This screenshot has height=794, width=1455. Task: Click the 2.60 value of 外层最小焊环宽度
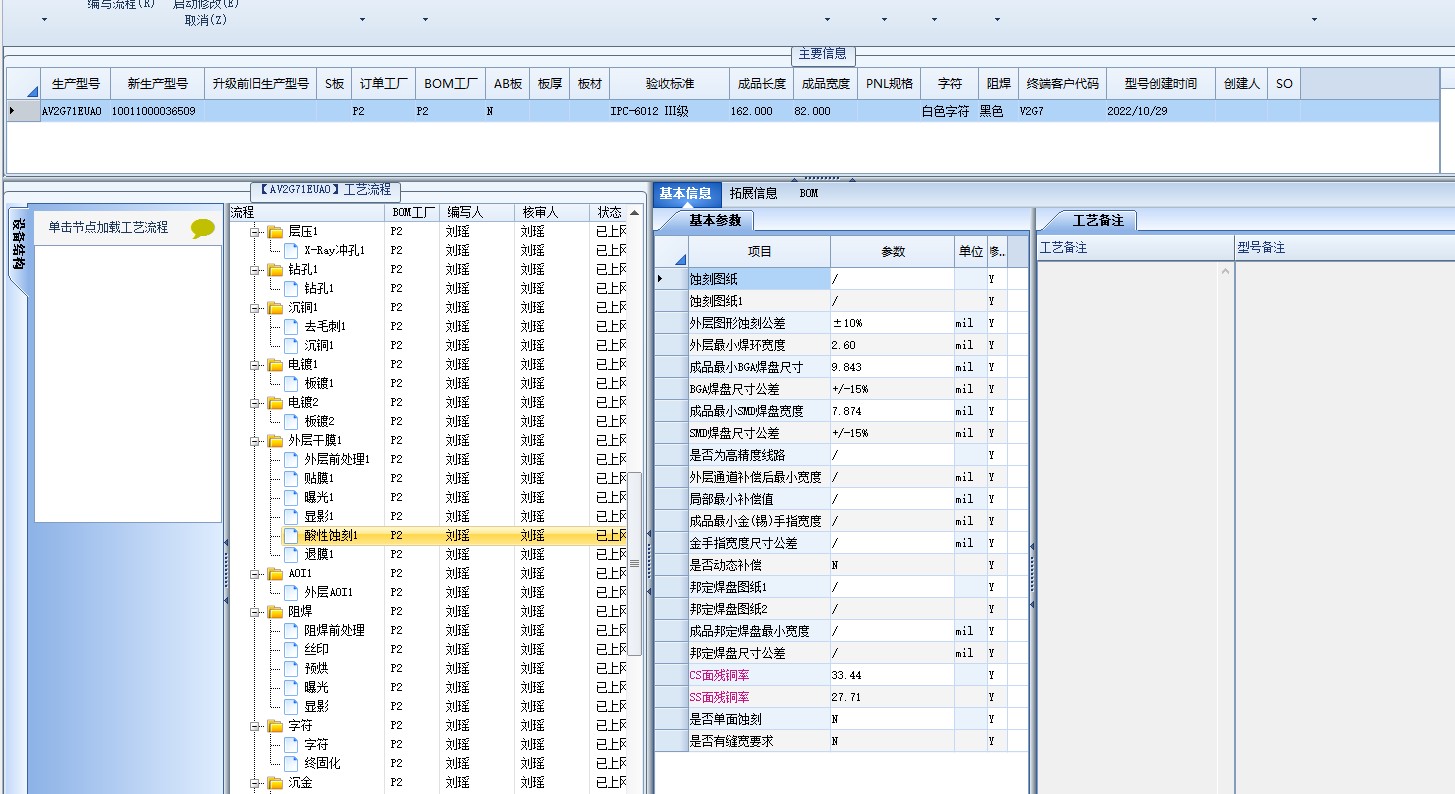(892, 345)
